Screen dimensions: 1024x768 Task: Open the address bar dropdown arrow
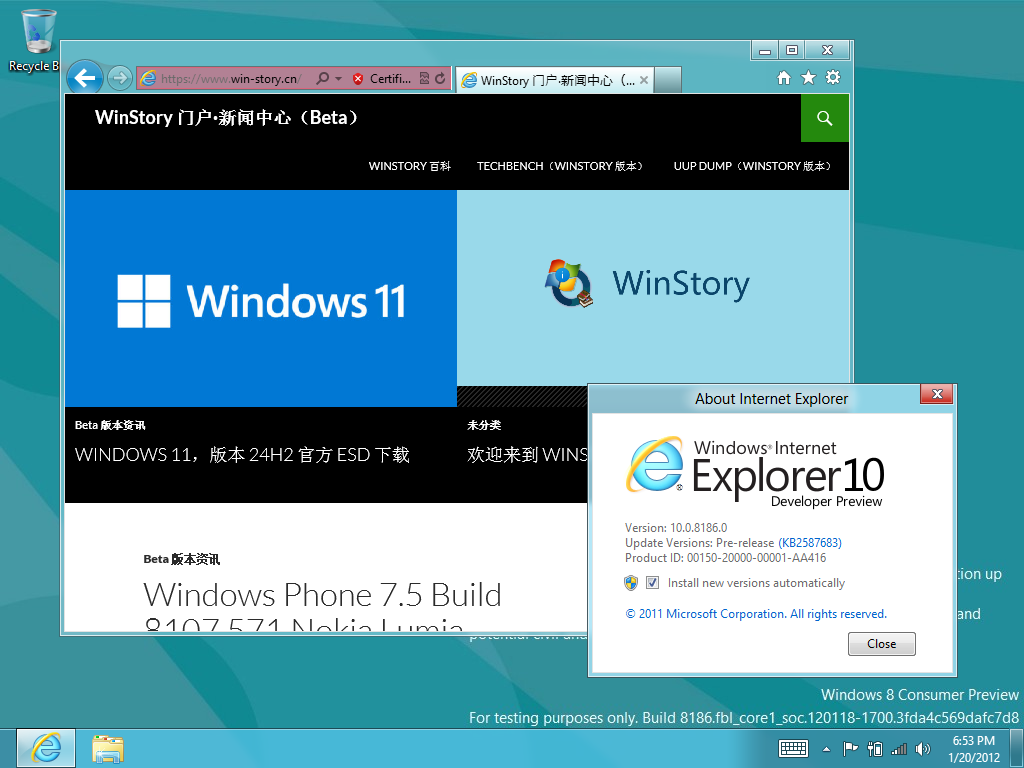click(338, 78)
